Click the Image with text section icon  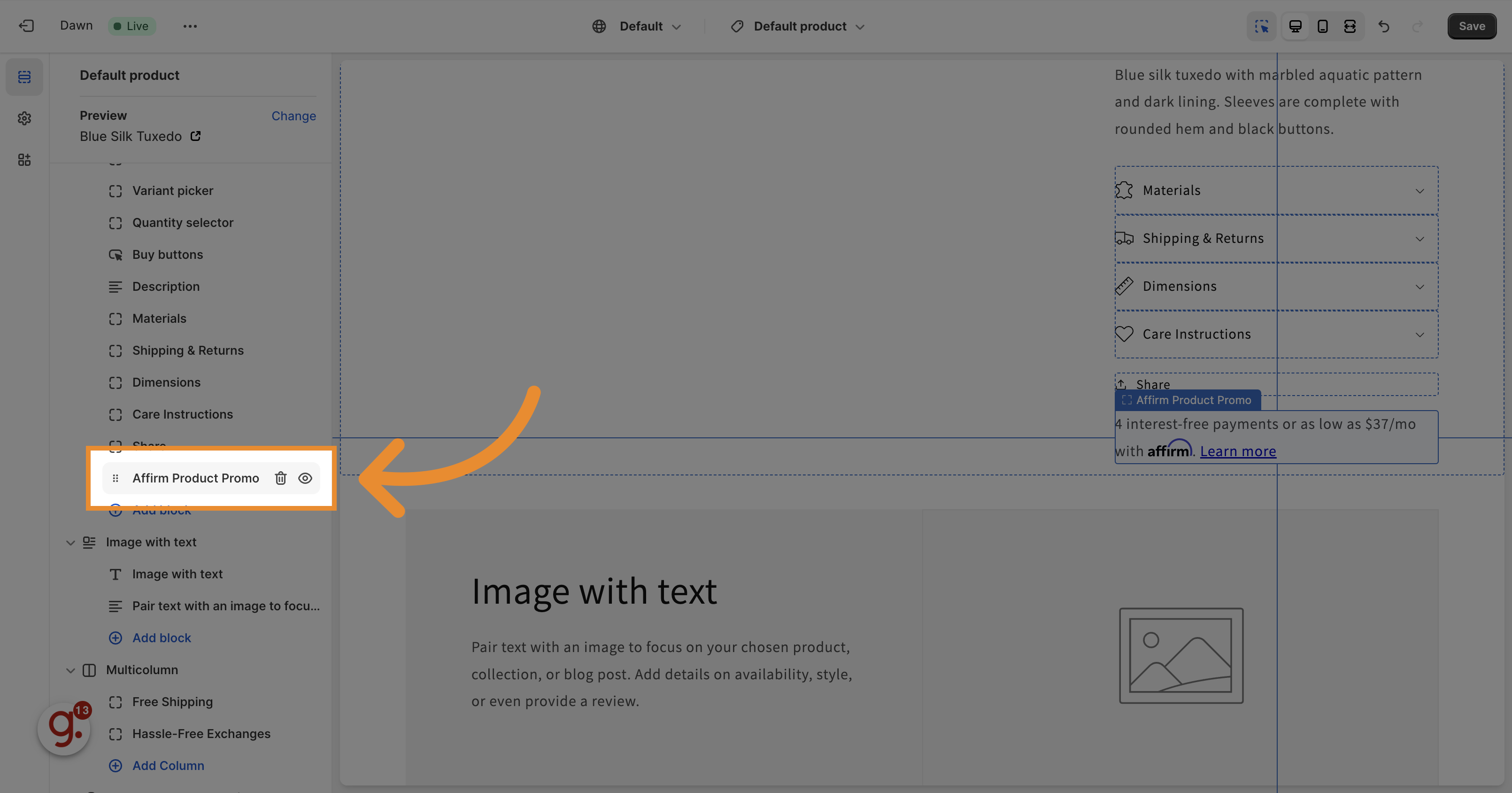[89, 542]
